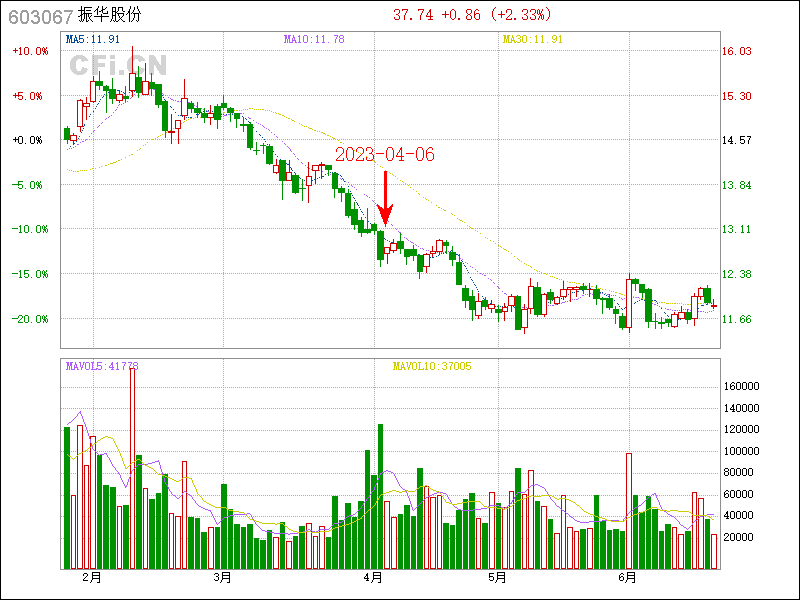
Task: Select the MA10:11.78 indicator label
Action: pyautogui.click(x=314, y=39)
